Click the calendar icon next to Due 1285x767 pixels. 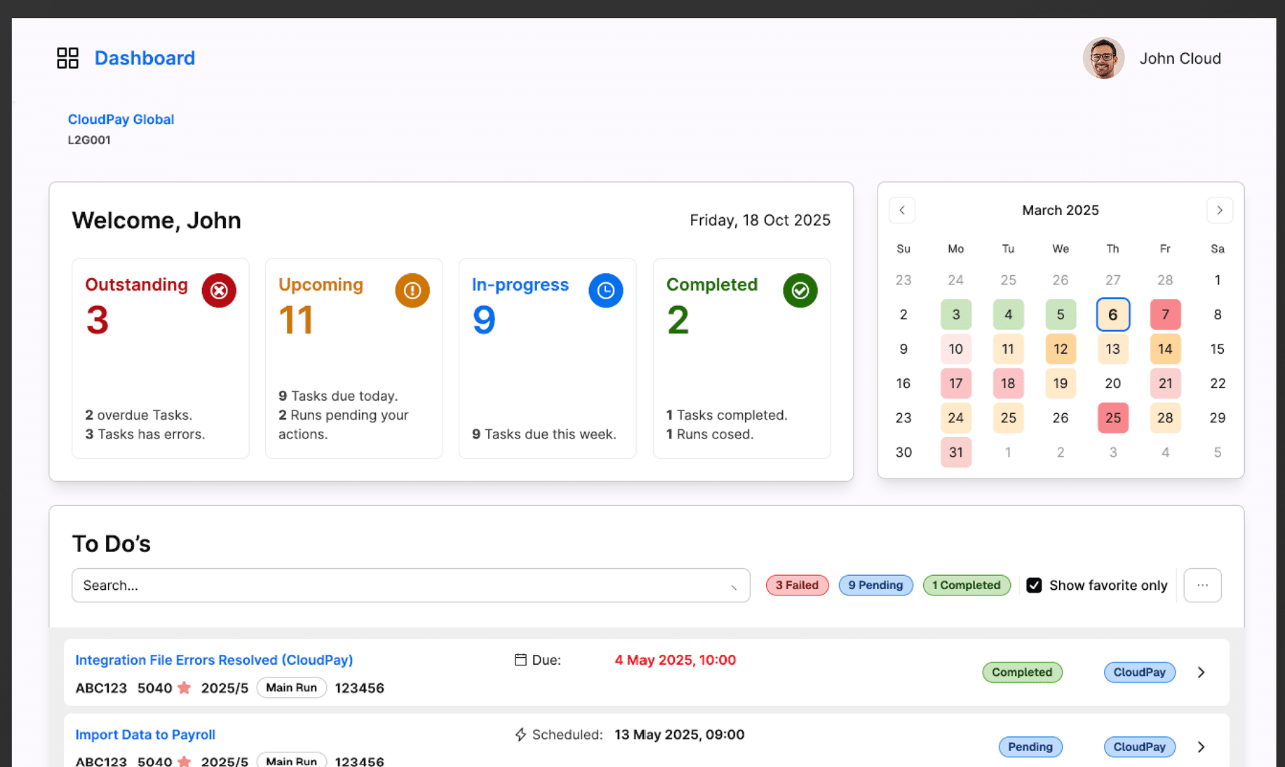[x=520, y=660]
